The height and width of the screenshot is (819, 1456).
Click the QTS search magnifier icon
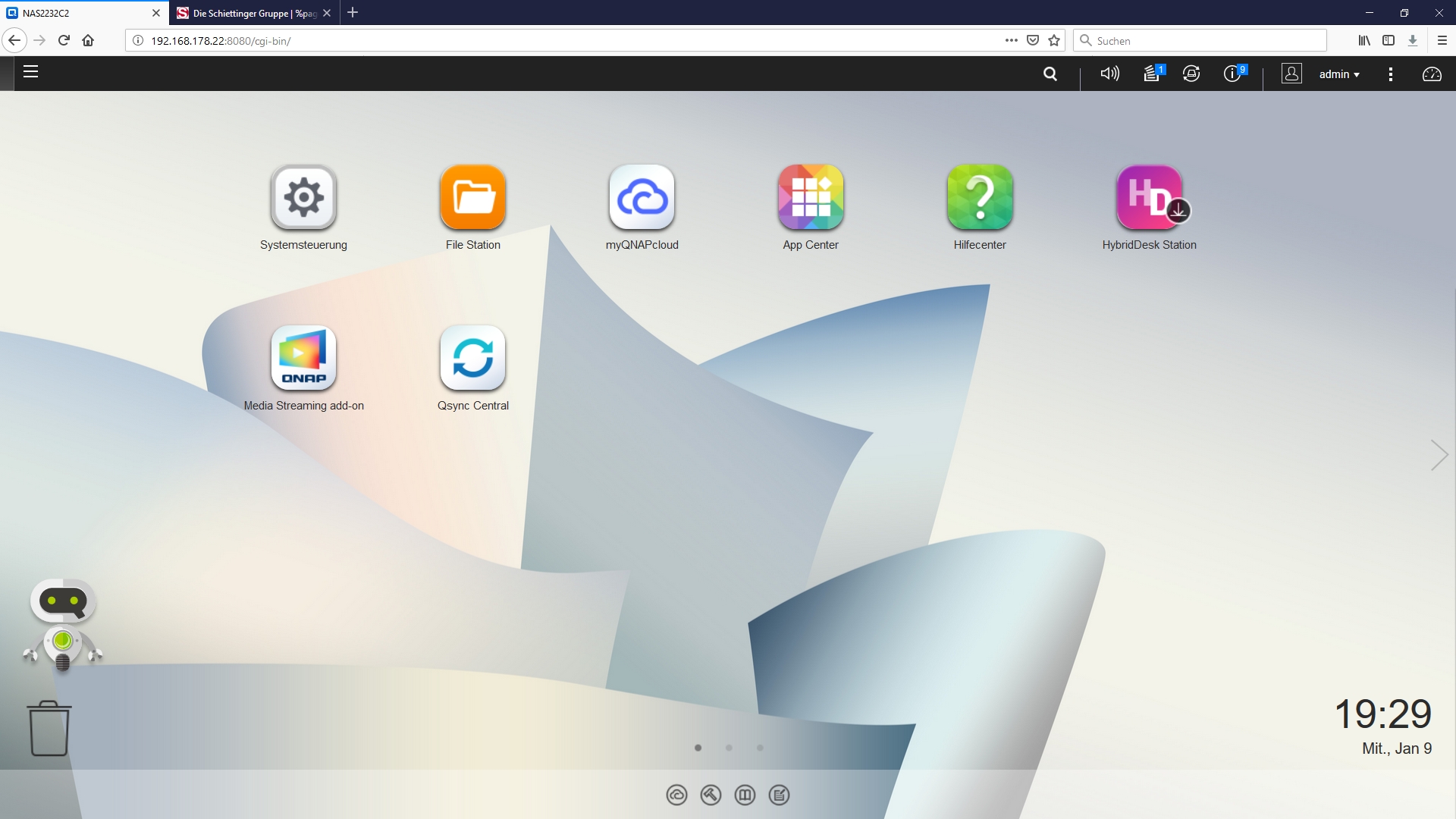1050,74
